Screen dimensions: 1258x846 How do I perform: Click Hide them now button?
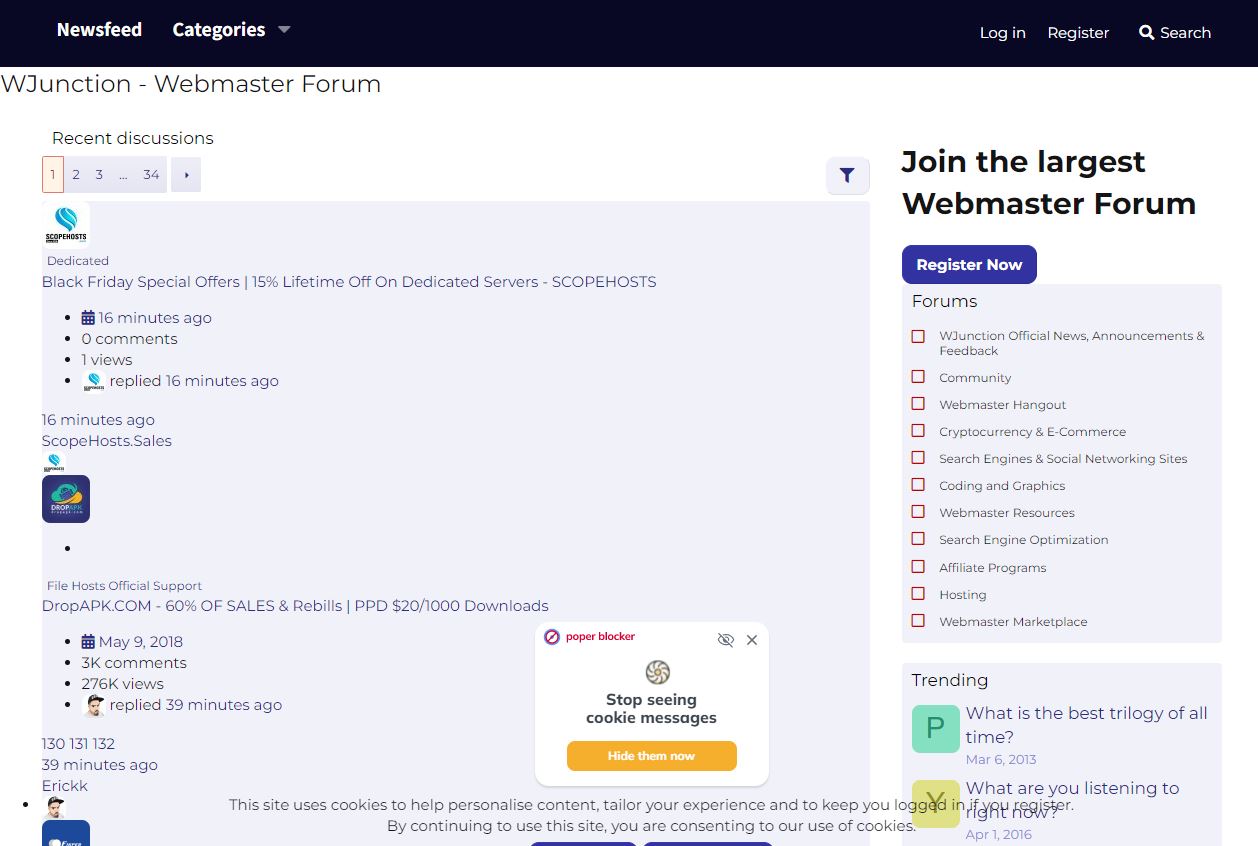tap(651, 756)
